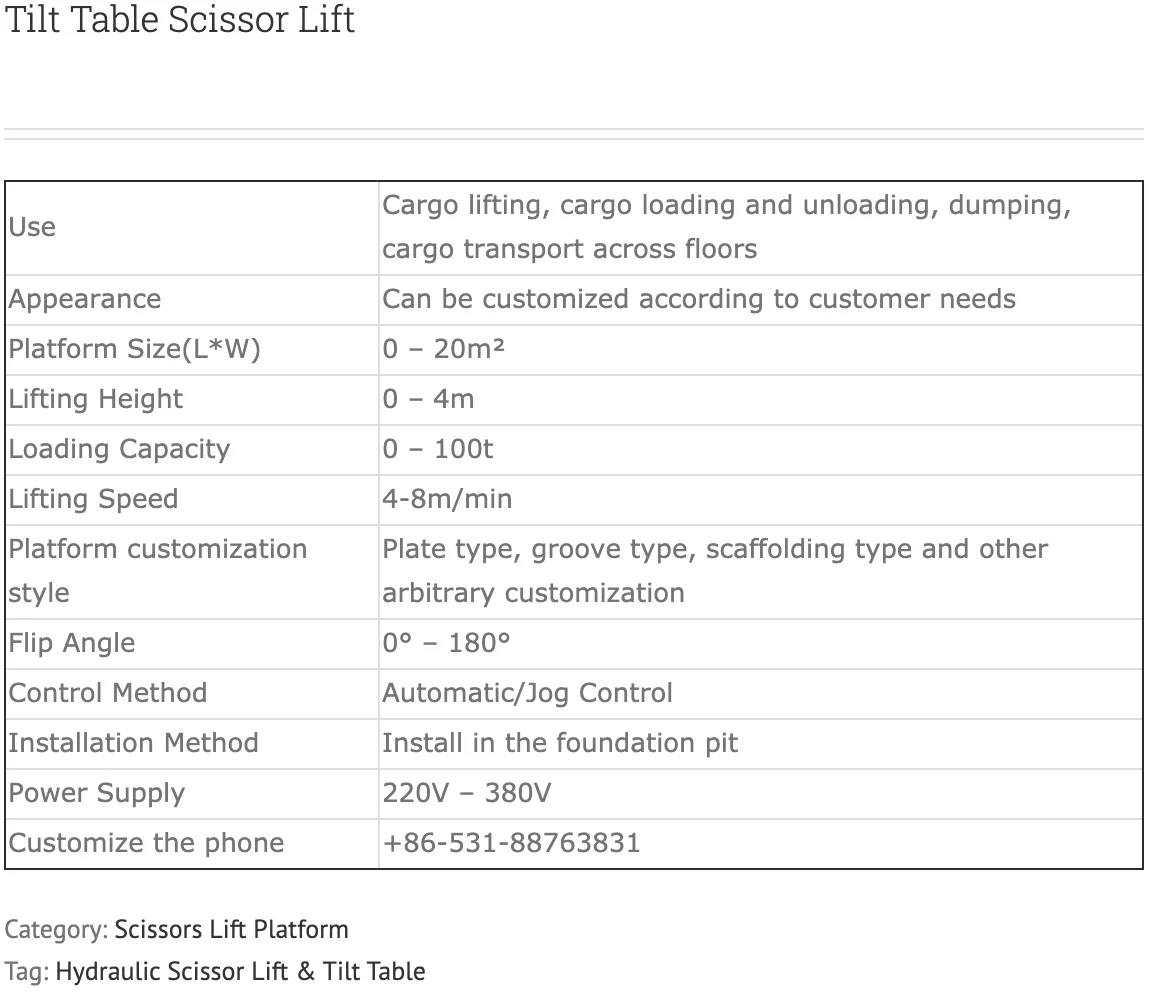Open the Hydraulic Scissor Lift & Tilt Table tag

click(x=240, y=971)
